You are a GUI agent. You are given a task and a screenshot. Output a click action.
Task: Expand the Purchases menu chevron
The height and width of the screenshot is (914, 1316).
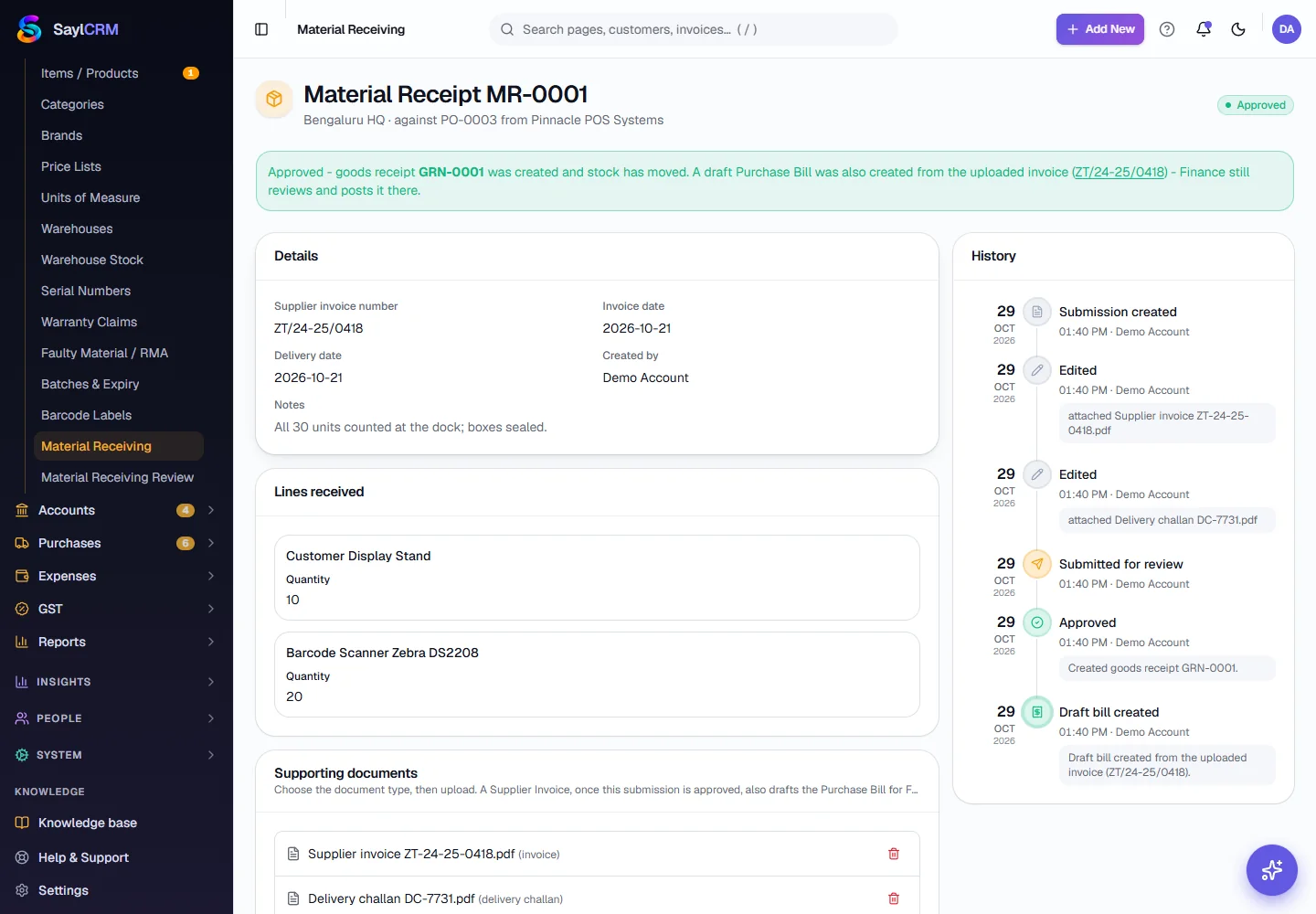point(211,543)
